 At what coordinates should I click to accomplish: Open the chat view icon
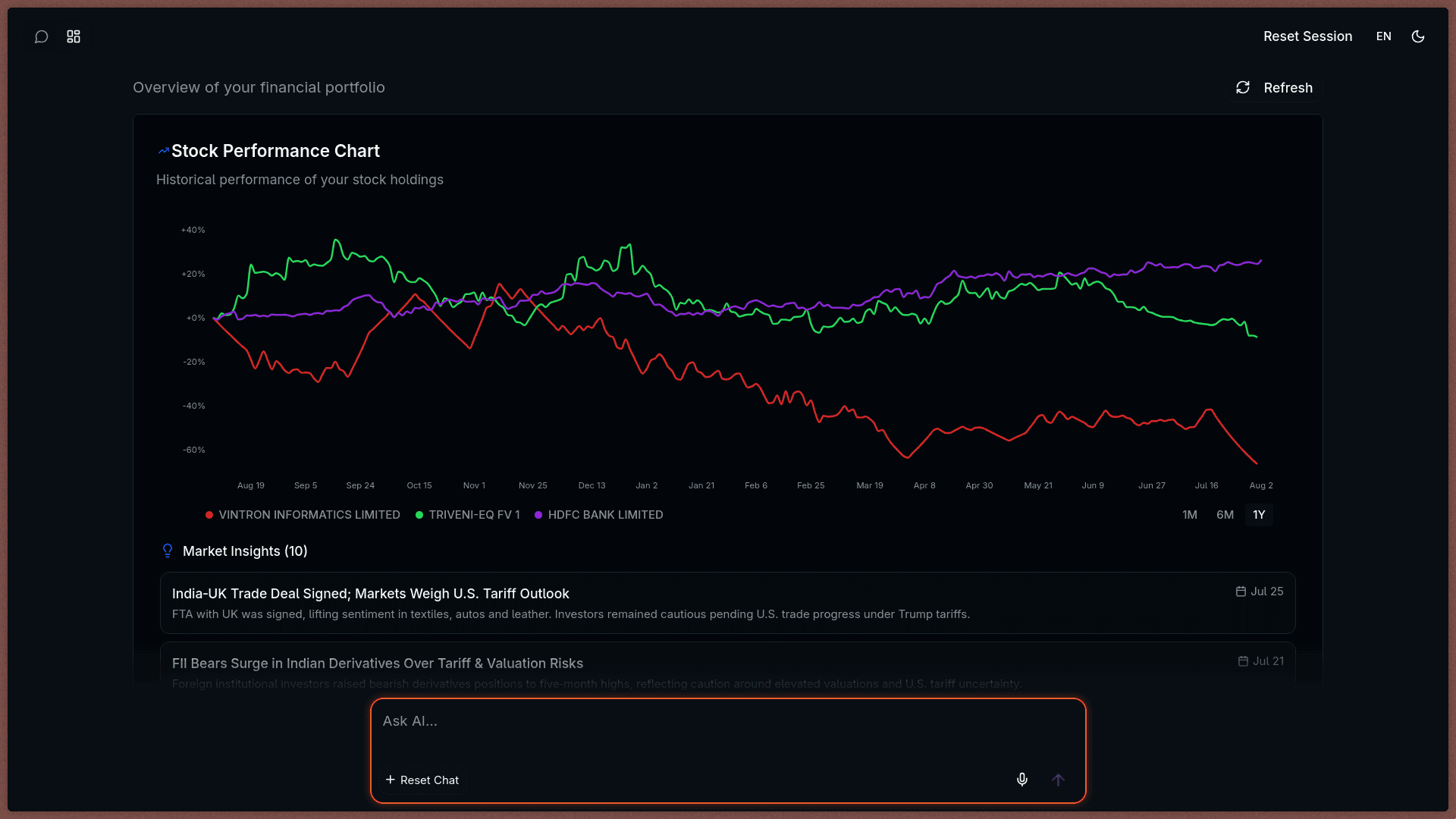(x=42, y=36)
